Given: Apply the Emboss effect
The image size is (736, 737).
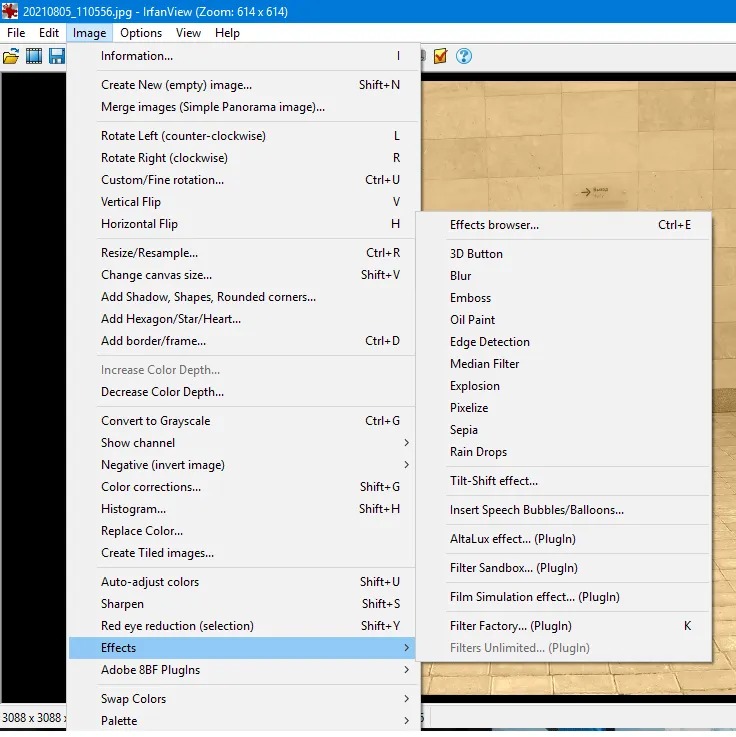Looking at the screenshot, I should click(x=564, y=298).
